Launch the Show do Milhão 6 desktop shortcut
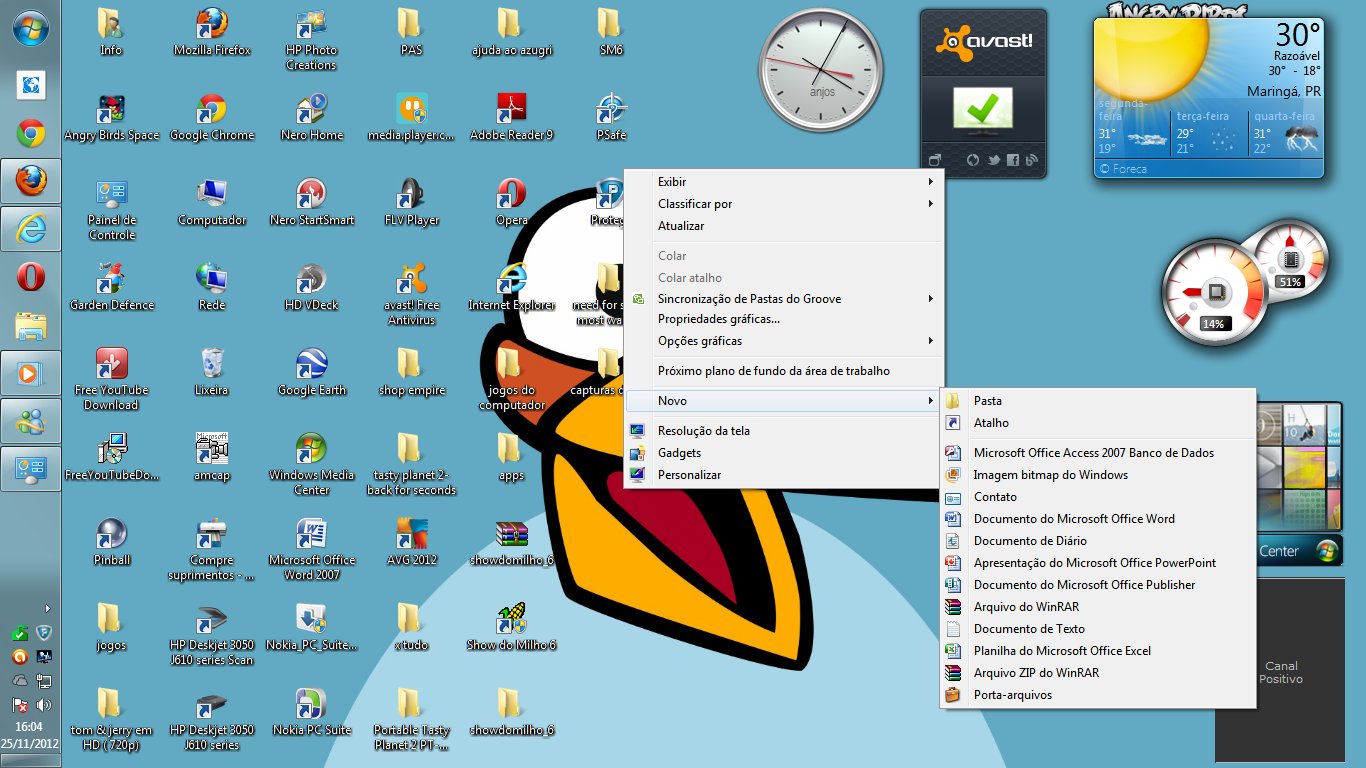The width and height of the screenshot is (1366, 768). [512, 627]
